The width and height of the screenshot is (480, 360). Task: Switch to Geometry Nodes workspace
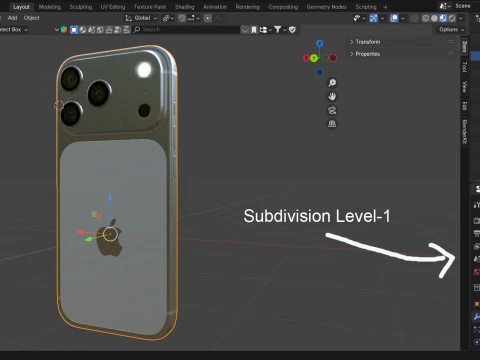click(326, 7)
